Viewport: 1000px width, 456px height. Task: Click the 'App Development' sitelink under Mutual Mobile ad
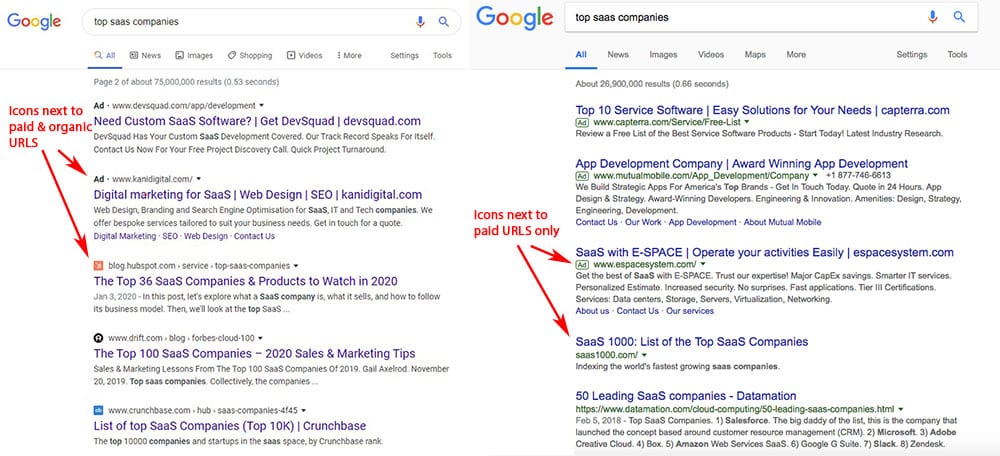(x=702, y=223)
